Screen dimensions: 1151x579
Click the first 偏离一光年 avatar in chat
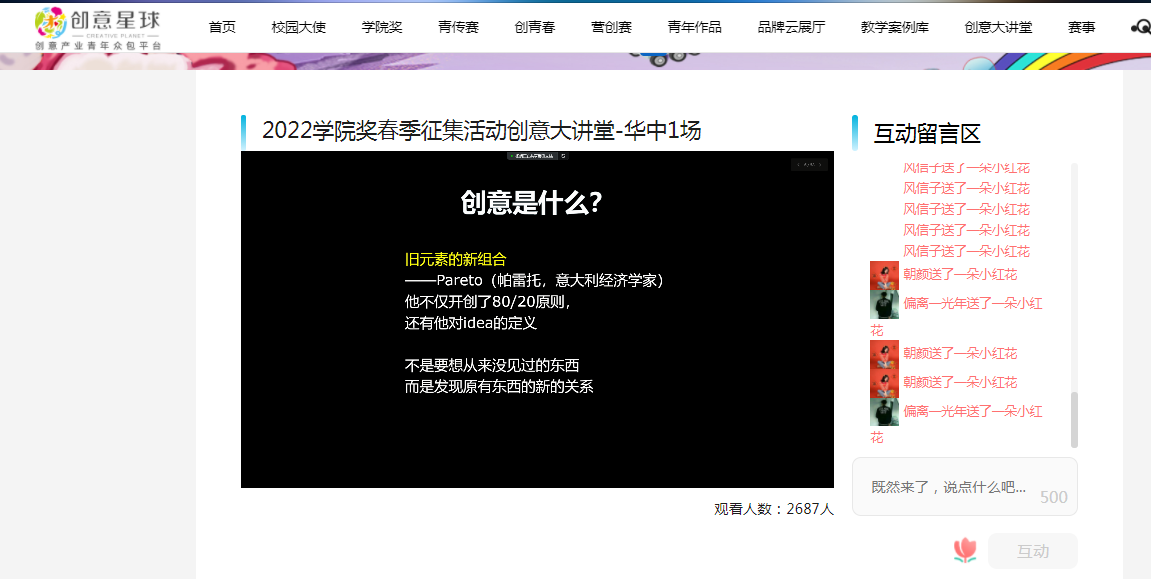pyautogui.click(x=884, y=304)
